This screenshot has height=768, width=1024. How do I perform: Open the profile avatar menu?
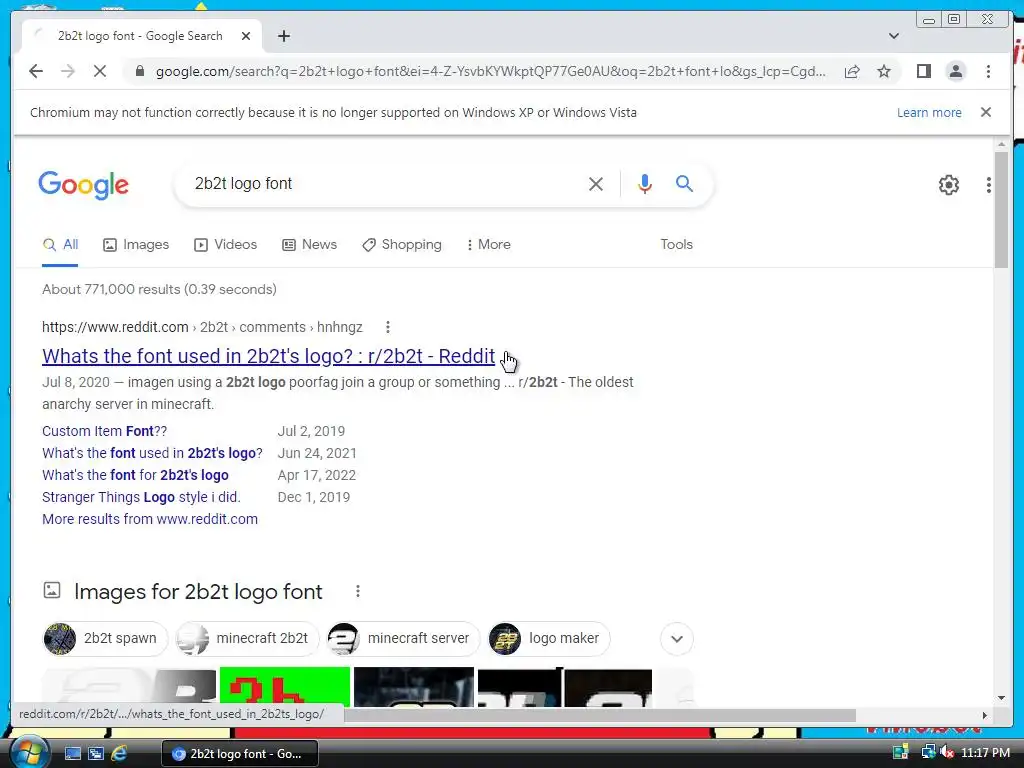tap(955, 71)
